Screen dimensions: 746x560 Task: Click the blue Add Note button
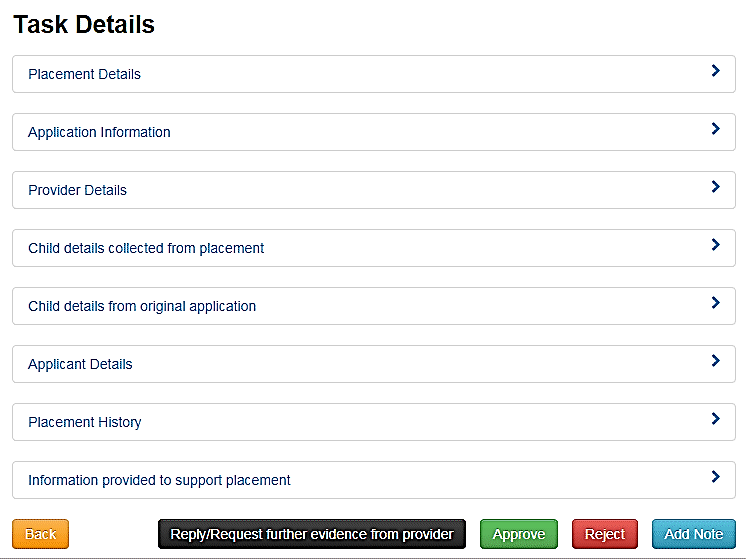coord(694,534)
